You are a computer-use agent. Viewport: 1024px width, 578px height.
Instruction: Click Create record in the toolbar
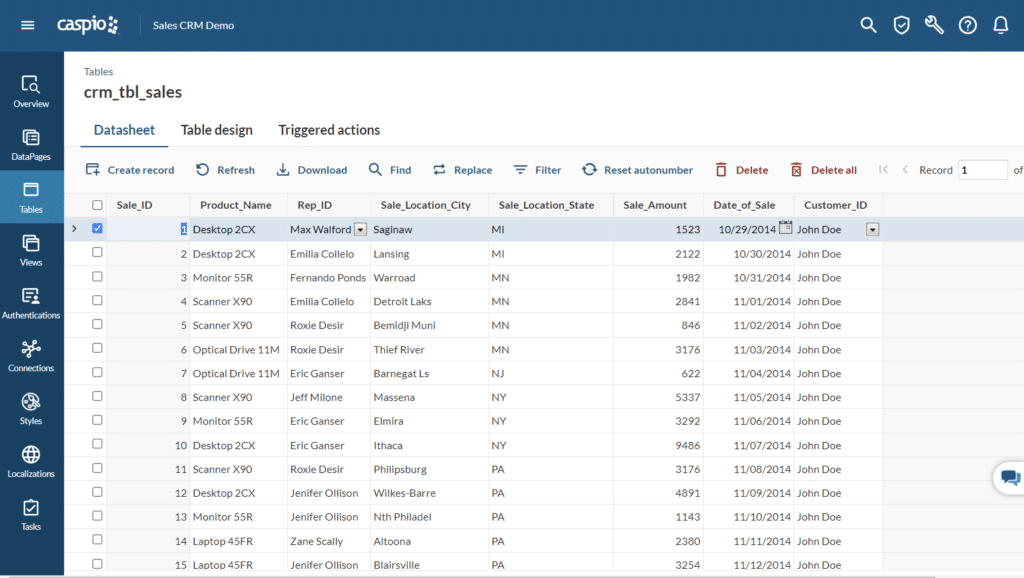point(130,170)
